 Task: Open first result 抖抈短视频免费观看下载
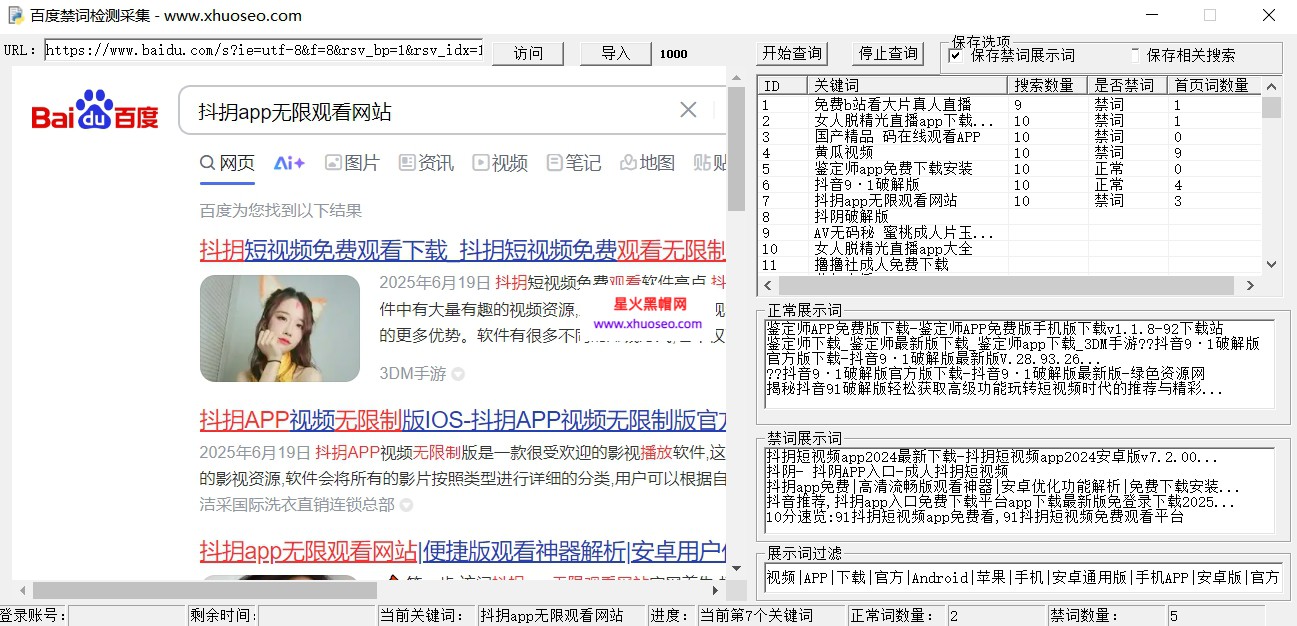(x=462, y=250)
